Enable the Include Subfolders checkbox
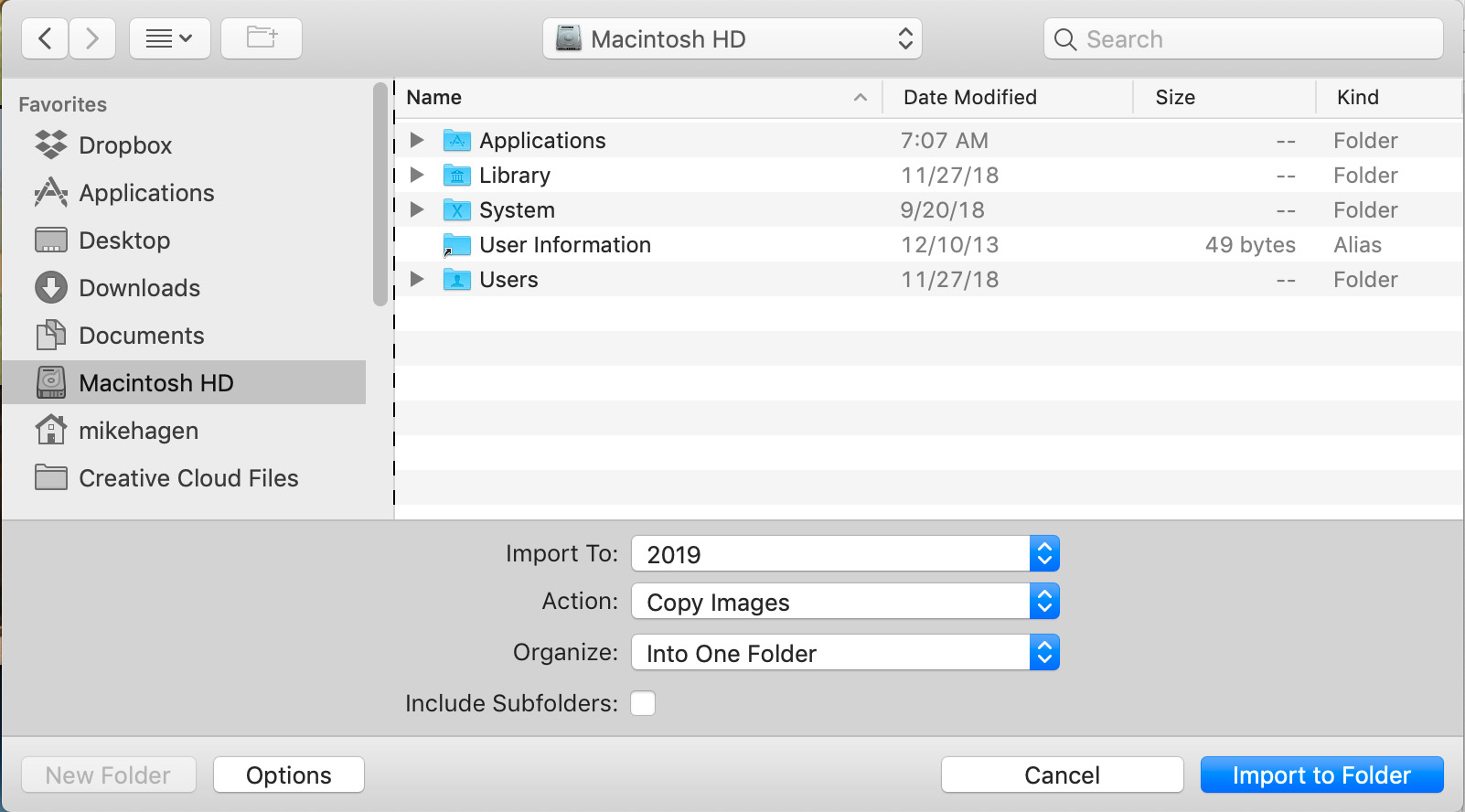1465x812 pixels. (643, 703)
